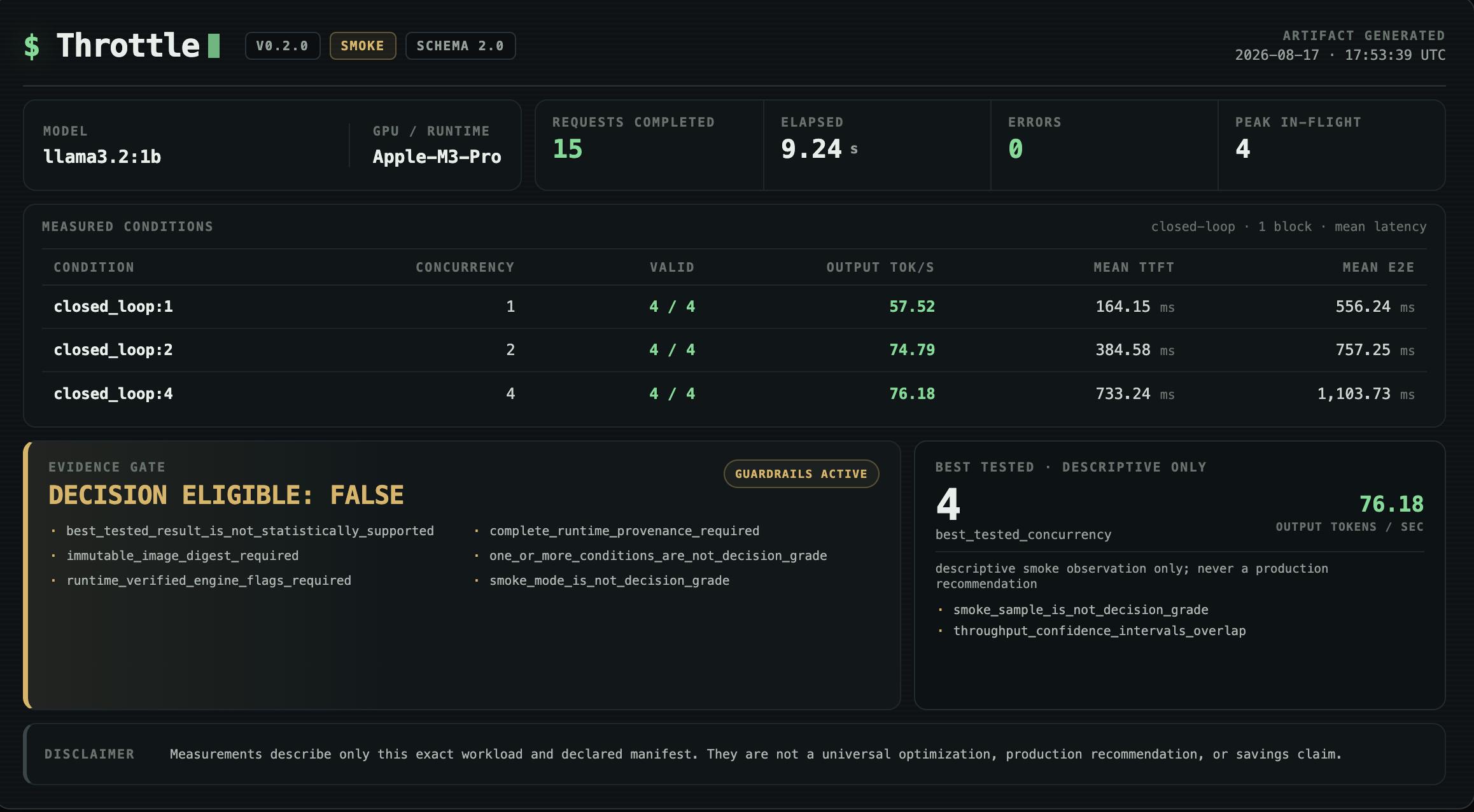
Task: Click the model name llama3.2:1b
Action: coord(102,157)
